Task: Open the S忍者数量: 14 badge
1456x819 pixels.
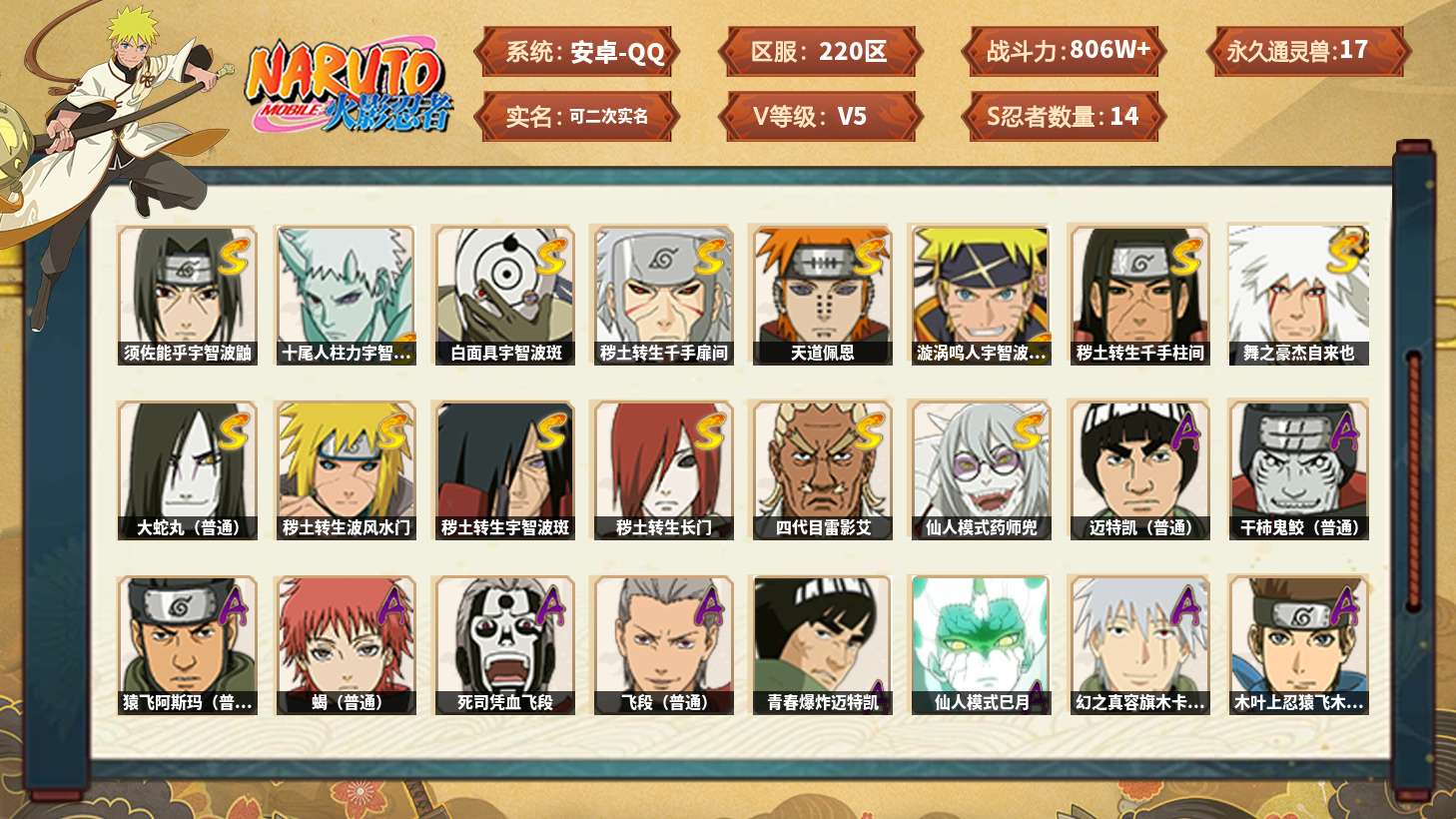Action: click(x=1064, y=116)
